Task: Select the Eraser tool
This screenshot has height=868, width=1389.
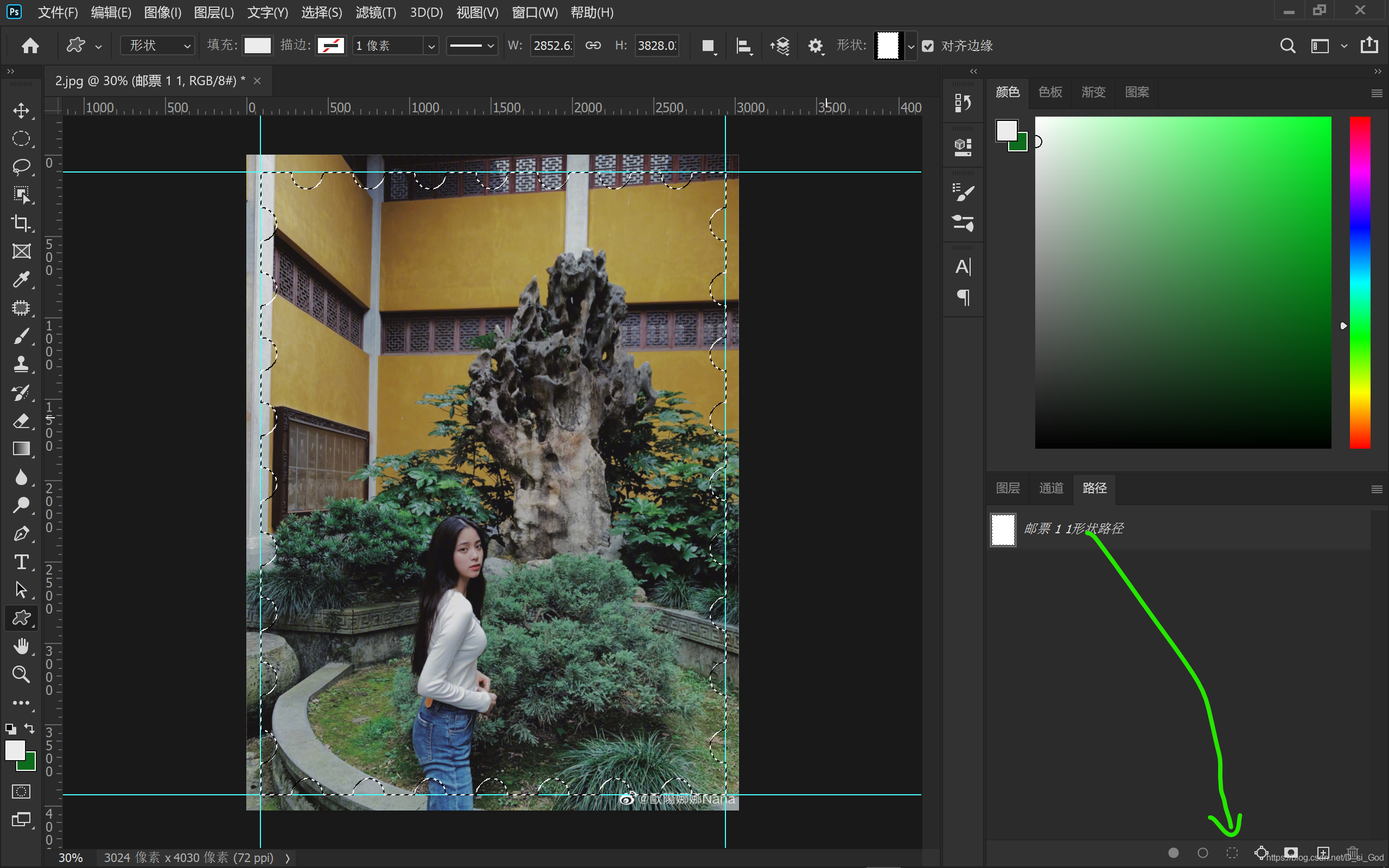Action: tap(21, 421)
